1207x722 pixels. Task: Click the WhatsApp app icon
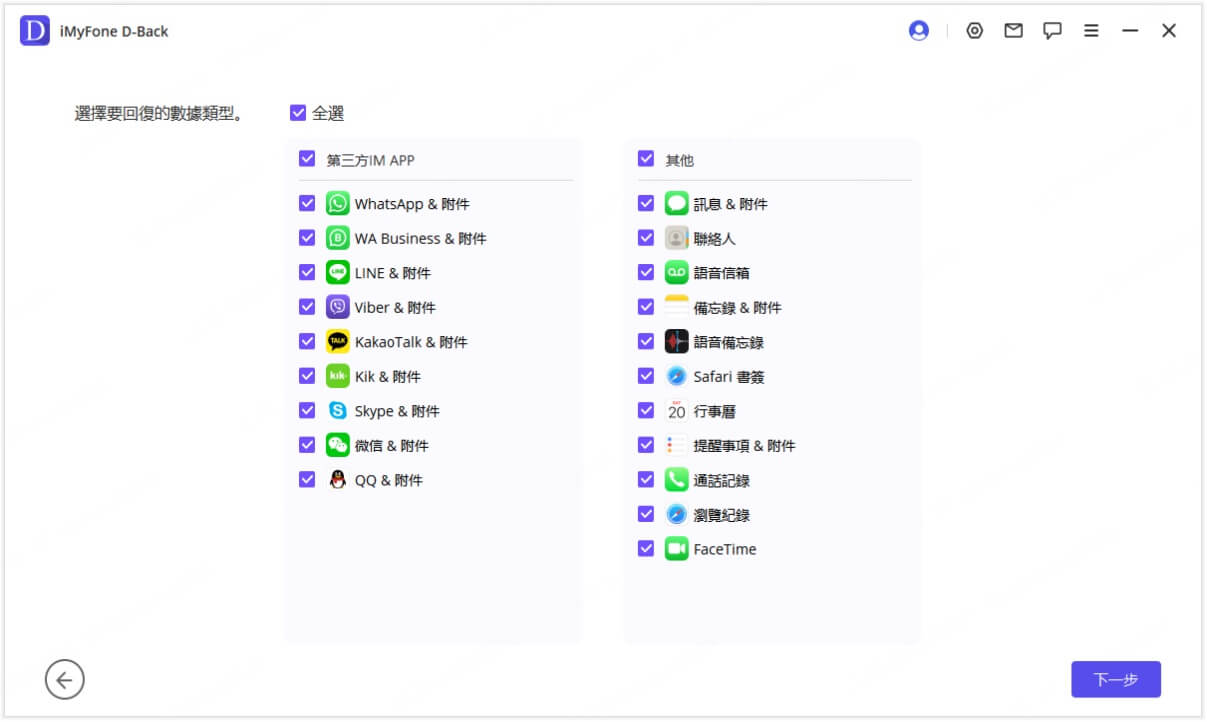click(338, 204)
